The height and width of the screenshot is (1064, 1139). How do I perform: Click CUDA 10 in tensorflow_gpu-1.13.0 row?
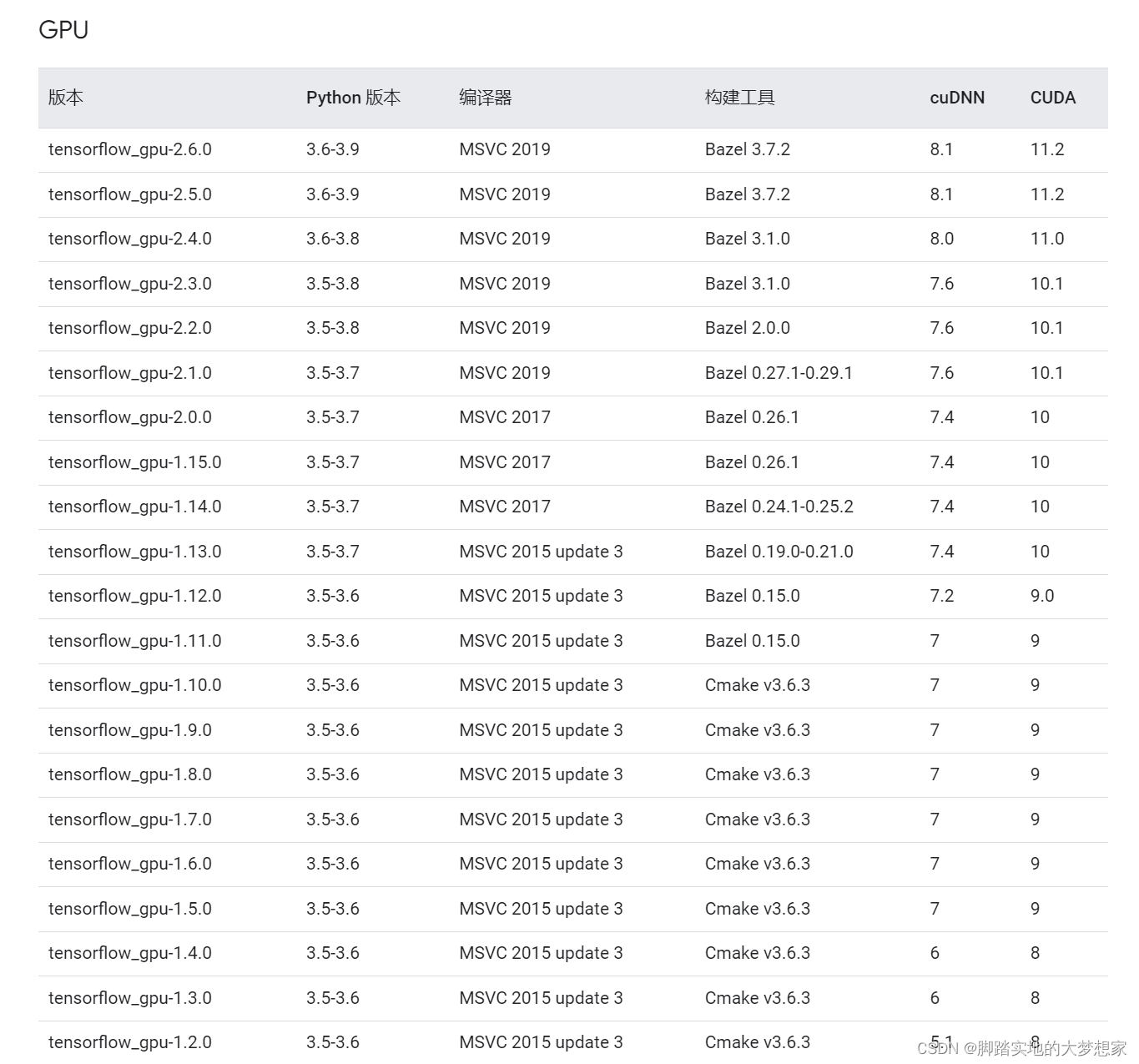(1040, 552)
